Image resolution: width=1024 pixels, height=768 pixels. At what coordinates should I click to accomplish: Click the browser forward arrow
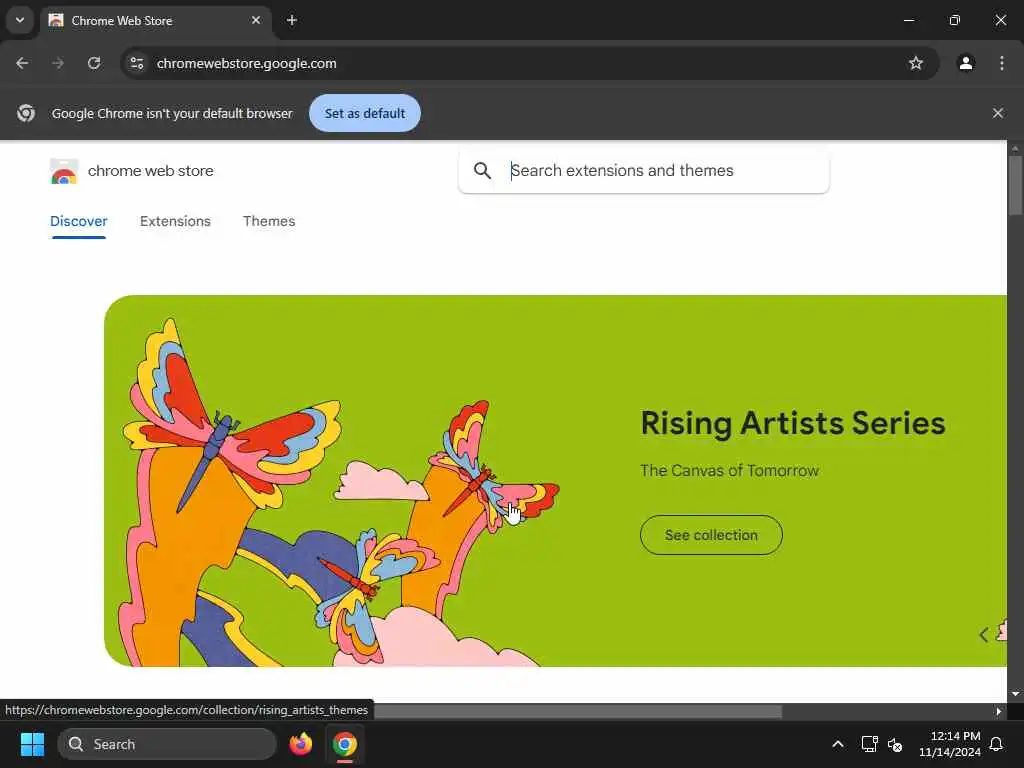(58, 63)
